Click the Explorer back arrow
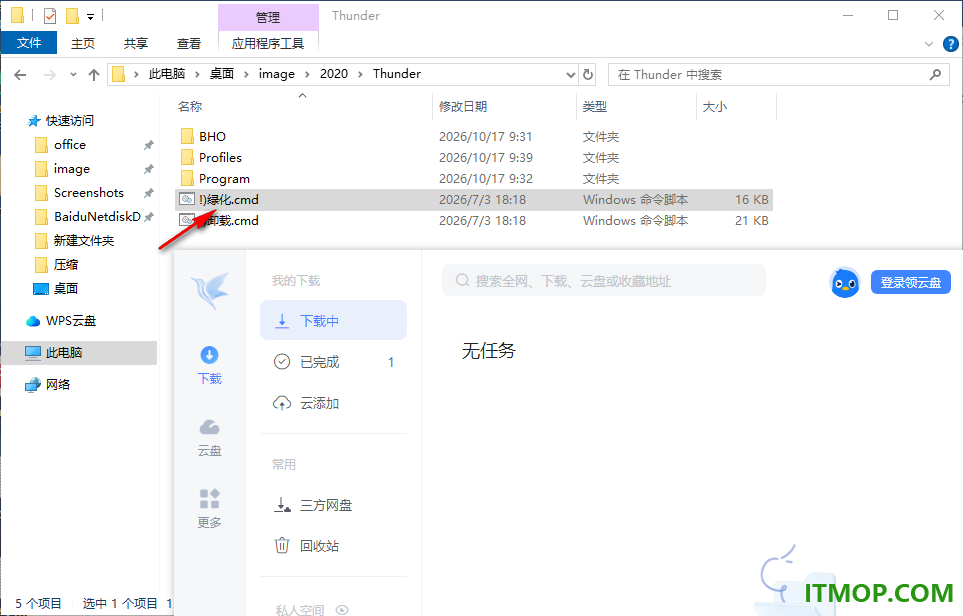The height and width of the screenshot is (616, 963). (20, 75)
